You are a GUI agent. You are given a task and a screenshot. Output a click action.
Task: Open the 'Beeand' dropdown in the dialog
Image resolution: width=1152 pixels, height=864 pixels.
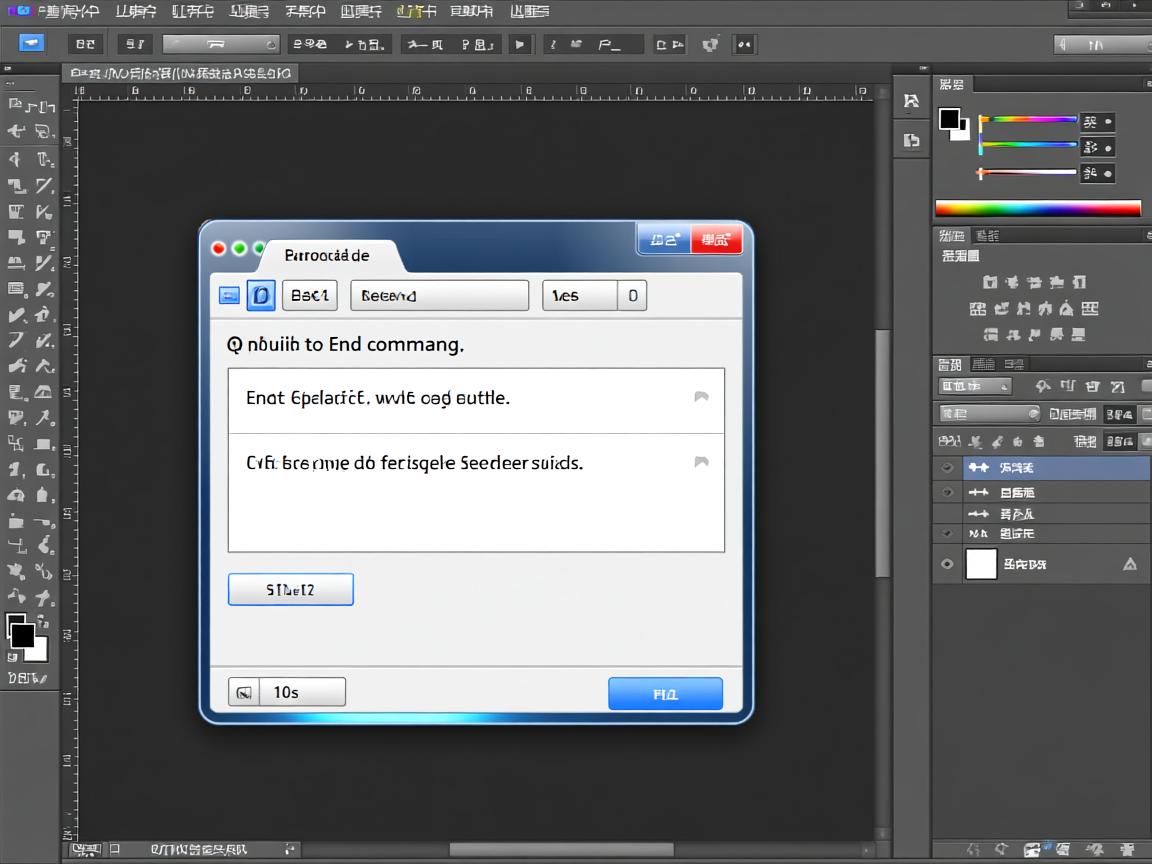point(439,295)
